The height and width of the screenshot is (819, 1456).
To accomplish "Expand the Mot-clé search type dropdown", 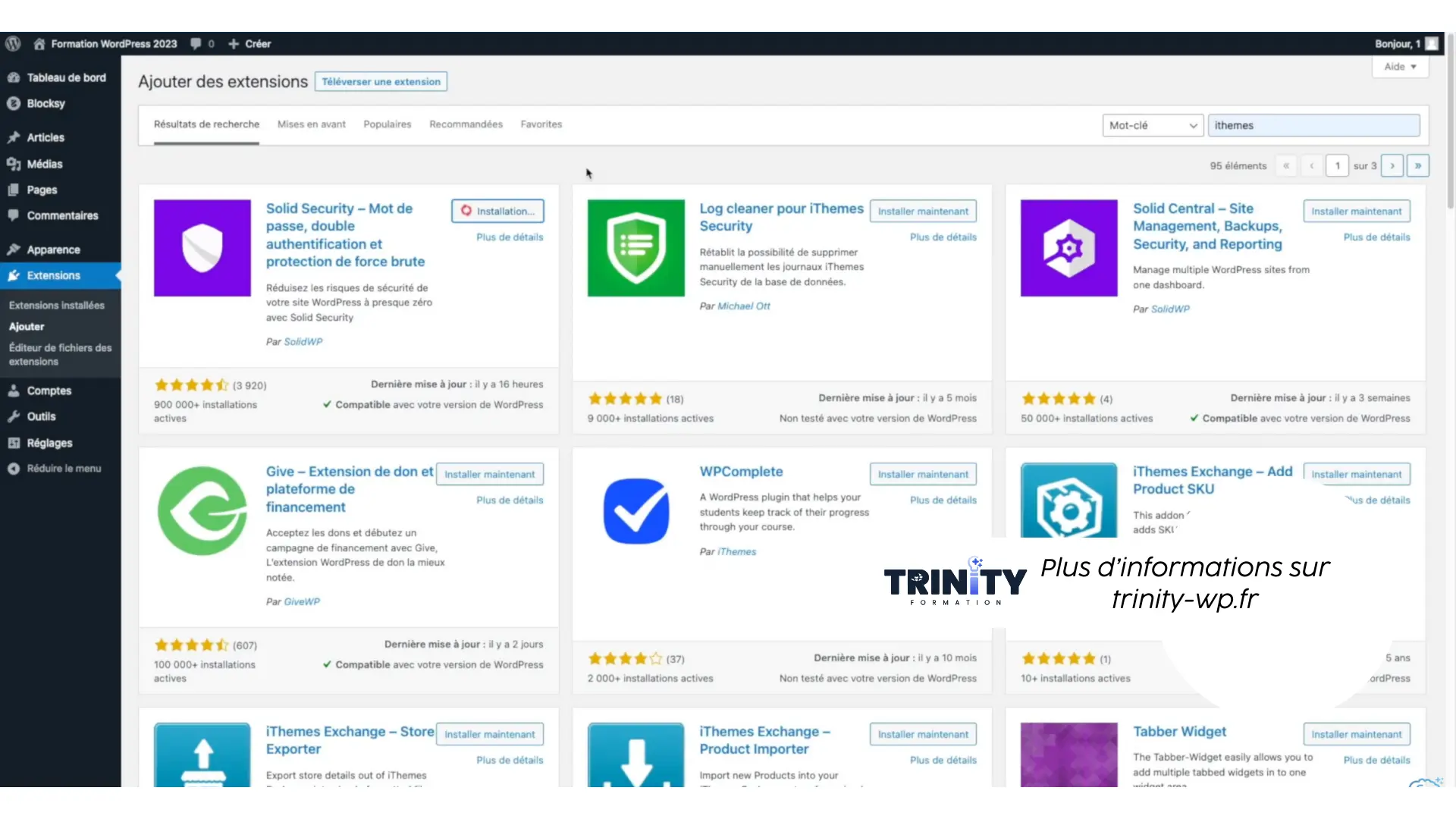I will pyautogui.click(x=1152, y=126).
